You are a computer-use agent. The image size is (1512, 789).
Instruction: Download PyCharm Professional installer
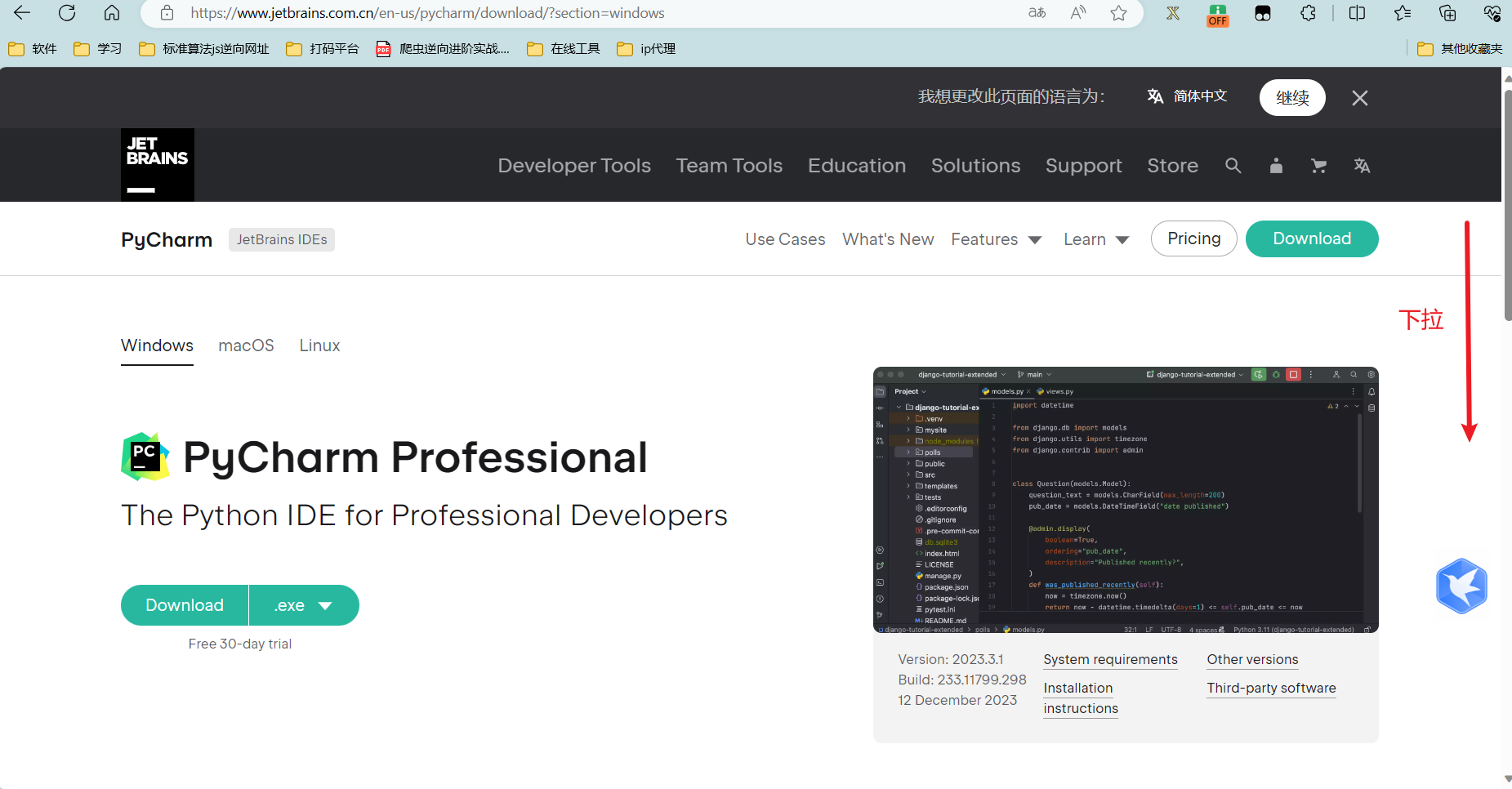185,605
